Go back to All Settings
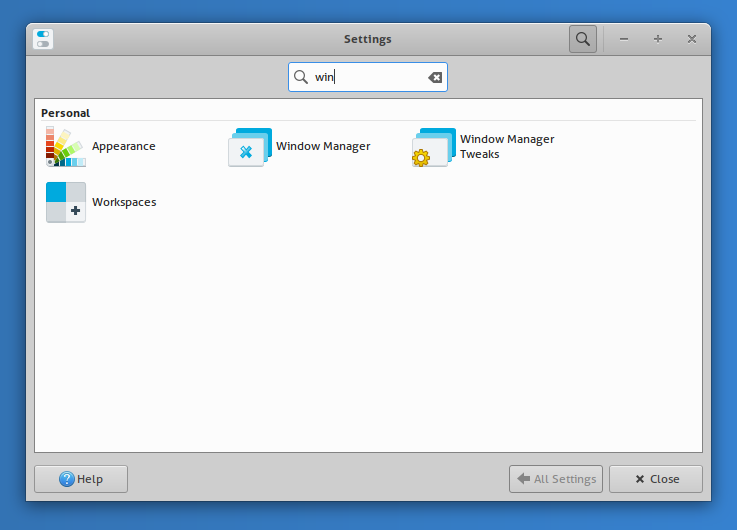The width and height of the screenshot is (737, 530). point(556,479)
